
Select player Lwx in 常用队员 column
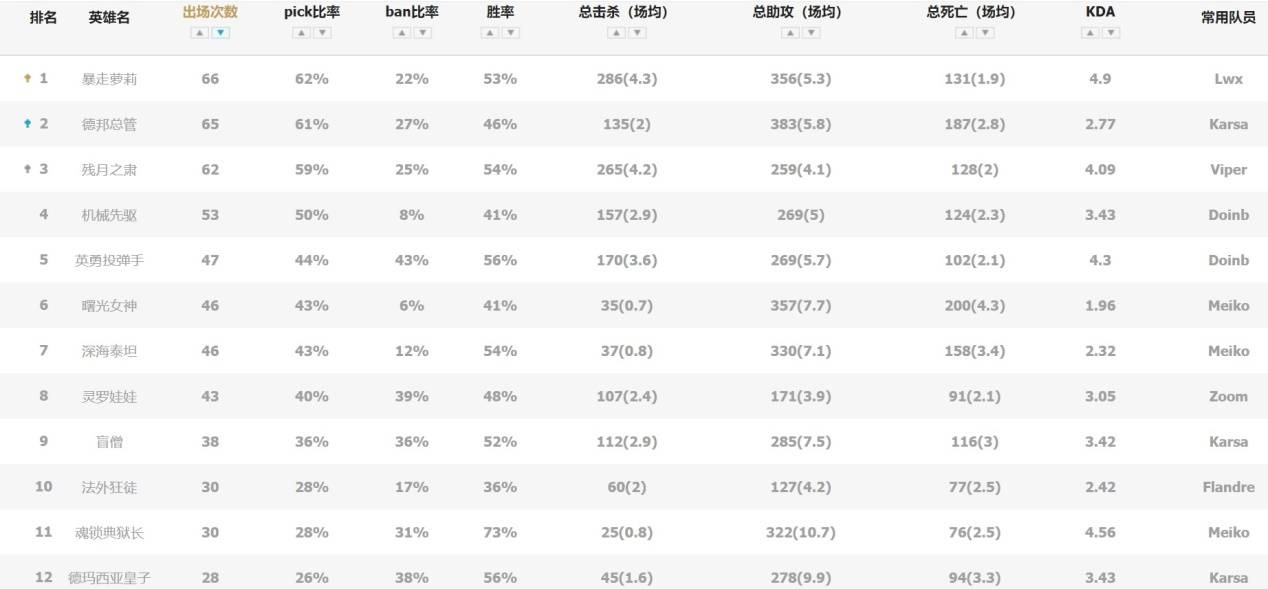click(x=1228, y=79)
